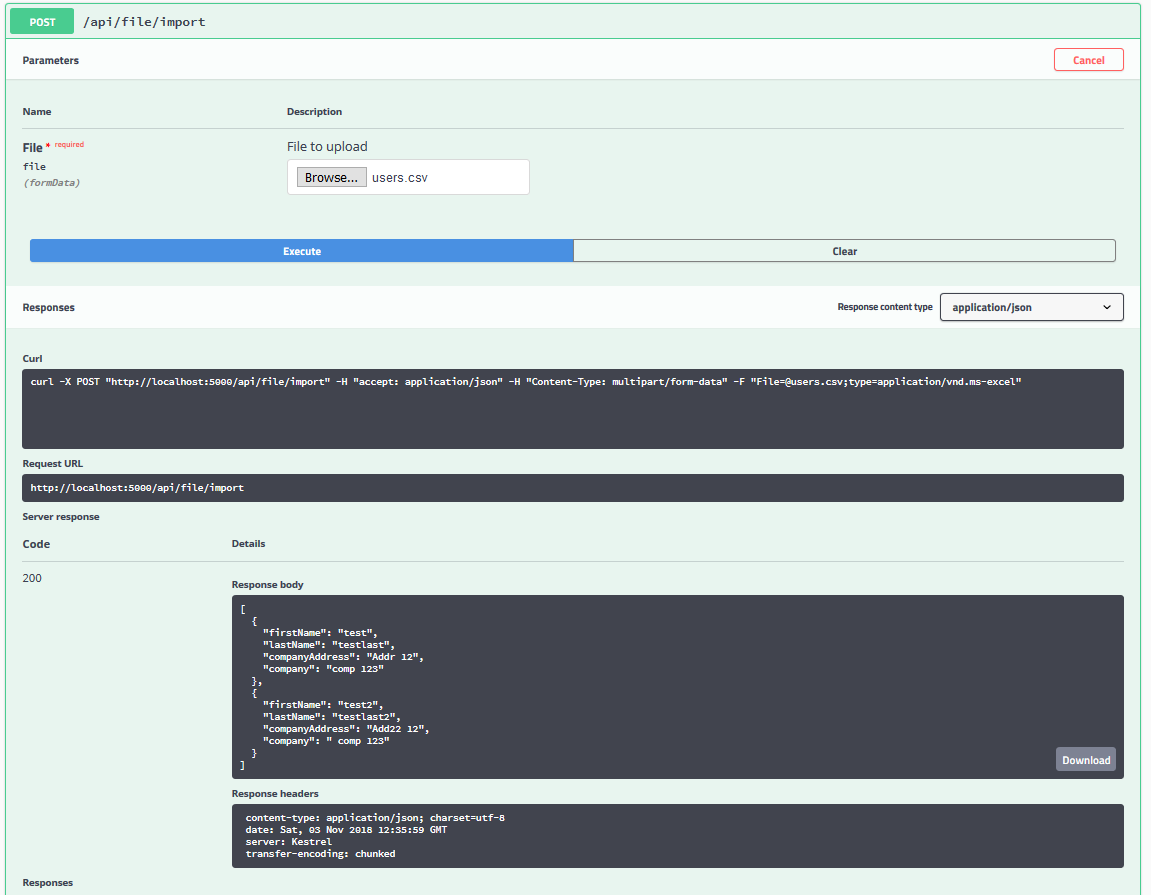Click the "lastName": "testlast" line
Image resolution: width=1151 pixels, height=895 pixels.
pos(329,645)
